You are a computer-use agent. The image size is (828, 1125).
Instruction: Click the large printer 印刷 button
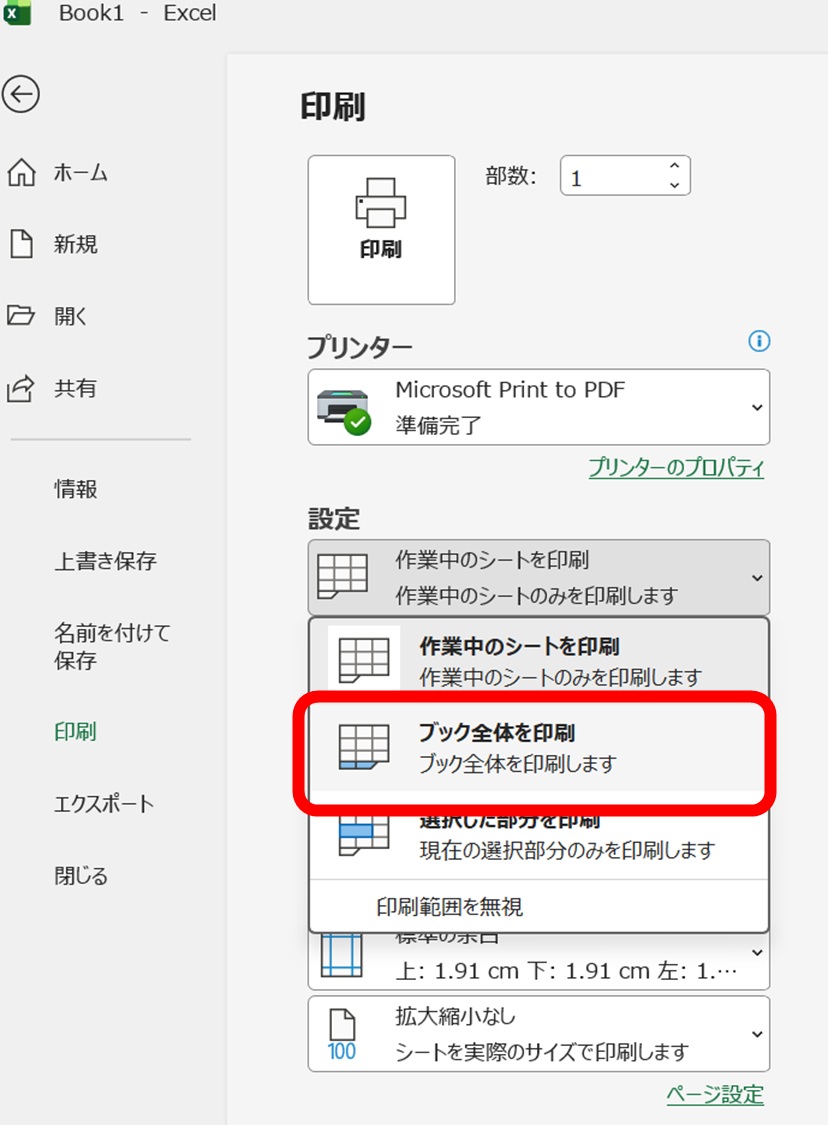click(381, 229)
